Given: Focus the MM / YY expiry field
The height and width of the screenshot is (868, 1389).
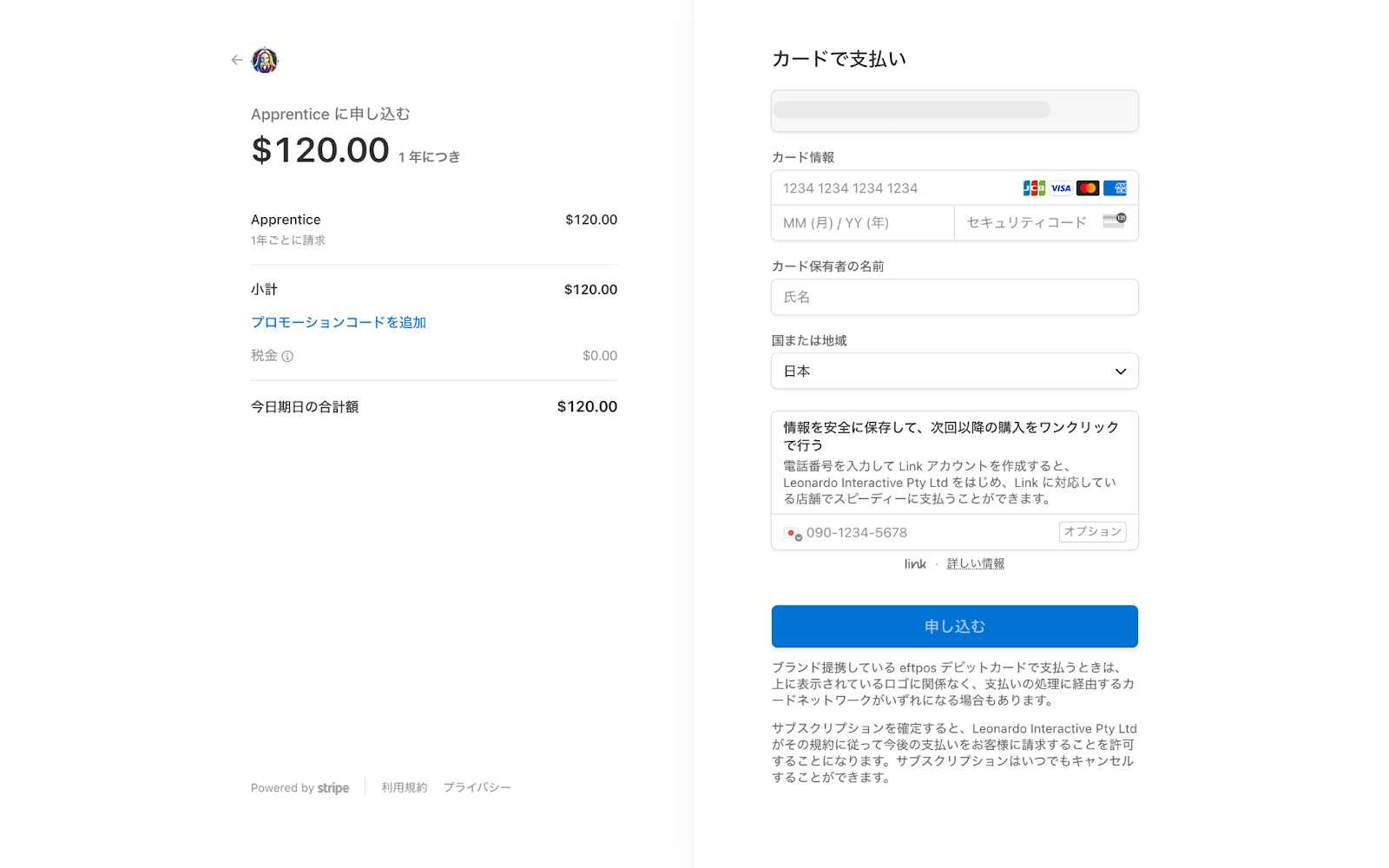Looking at the screenshot, I should 863,223.
